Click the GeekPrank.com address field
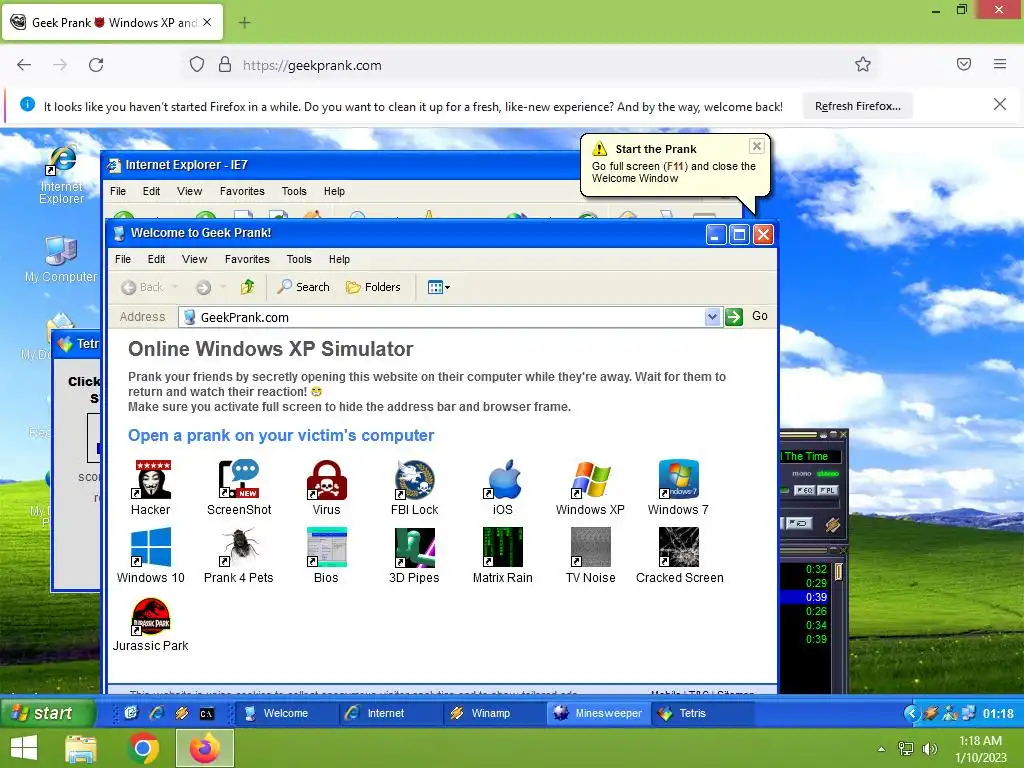1024x768 pixels. [x=442, y=317]
